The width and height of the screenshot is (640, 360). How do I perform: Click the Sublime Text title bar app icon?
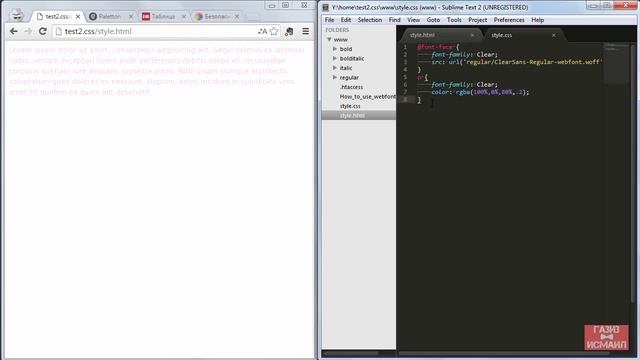(325, 7)
